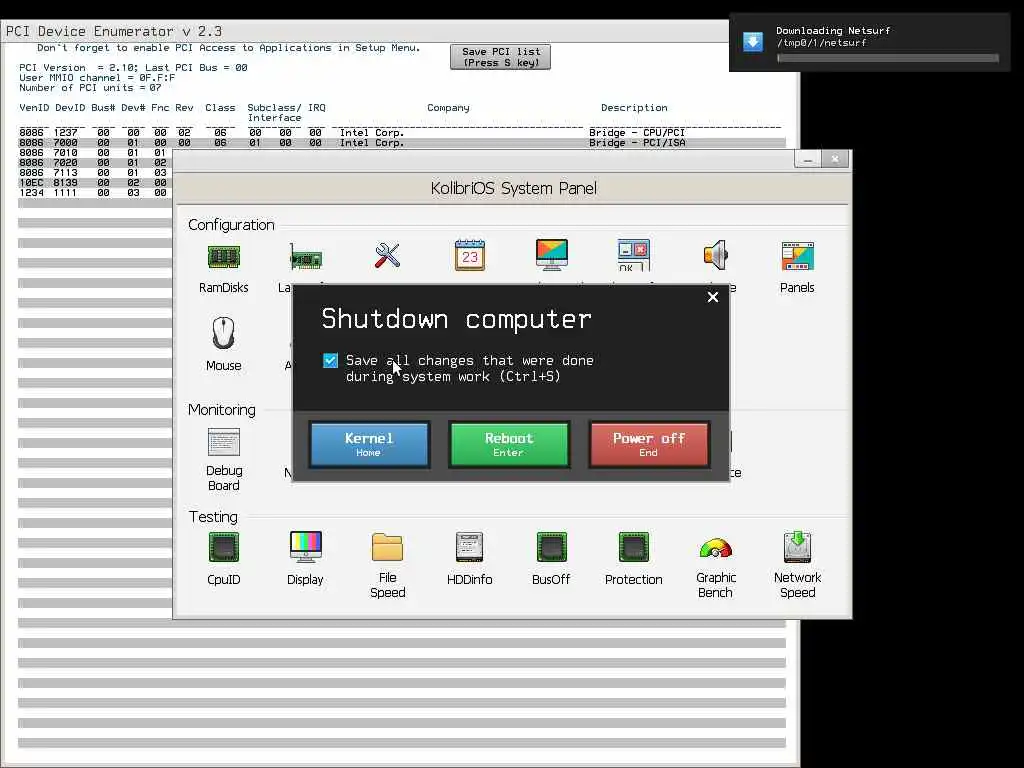This screenshot has height=768, width=1024.
Task: Open the colorful monitor display settings icon
Action: (x=552, y=255)
